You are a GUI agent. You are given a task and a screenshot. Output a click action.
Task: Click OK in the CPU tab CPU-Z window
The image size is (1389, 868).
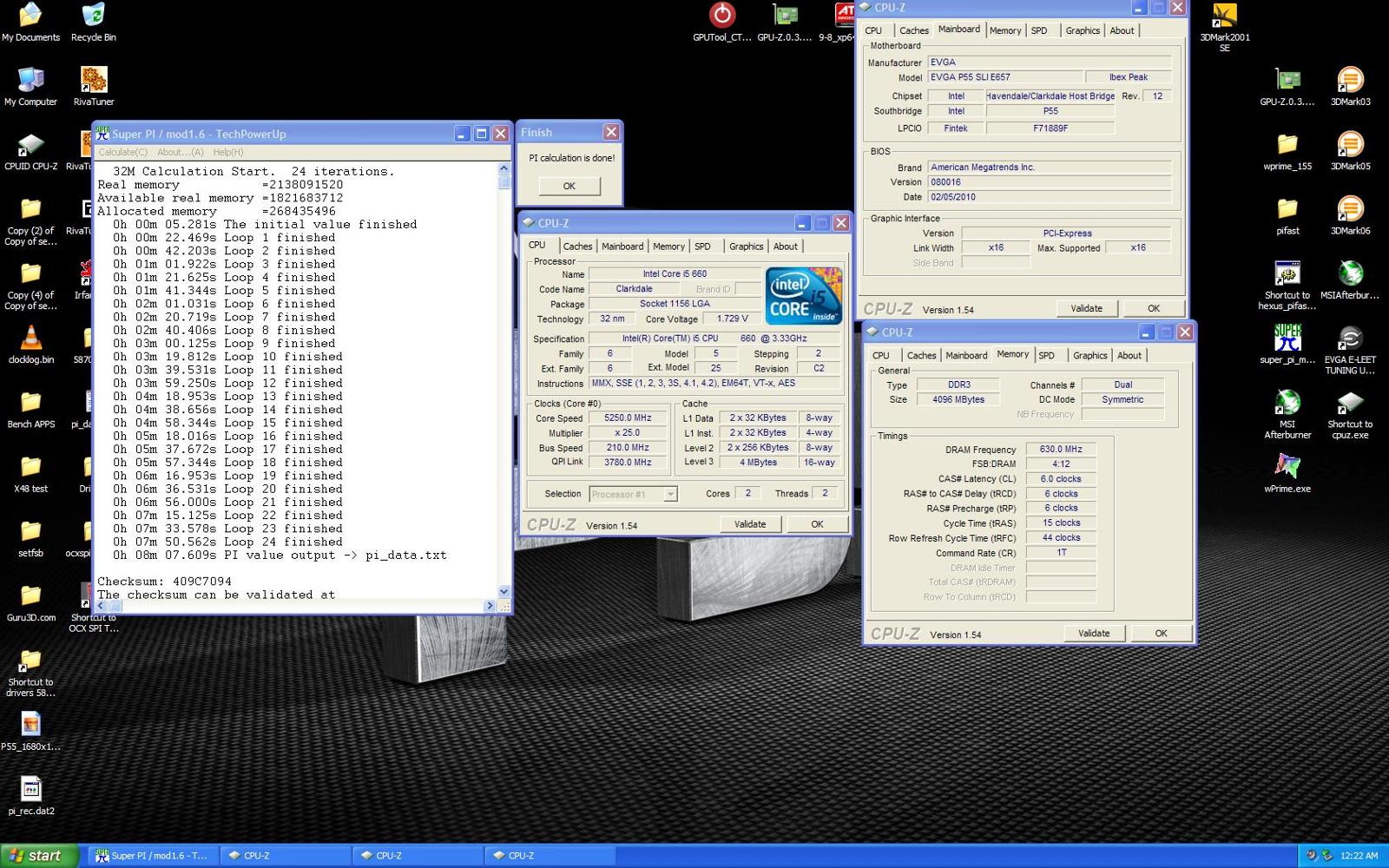(817, 524)
